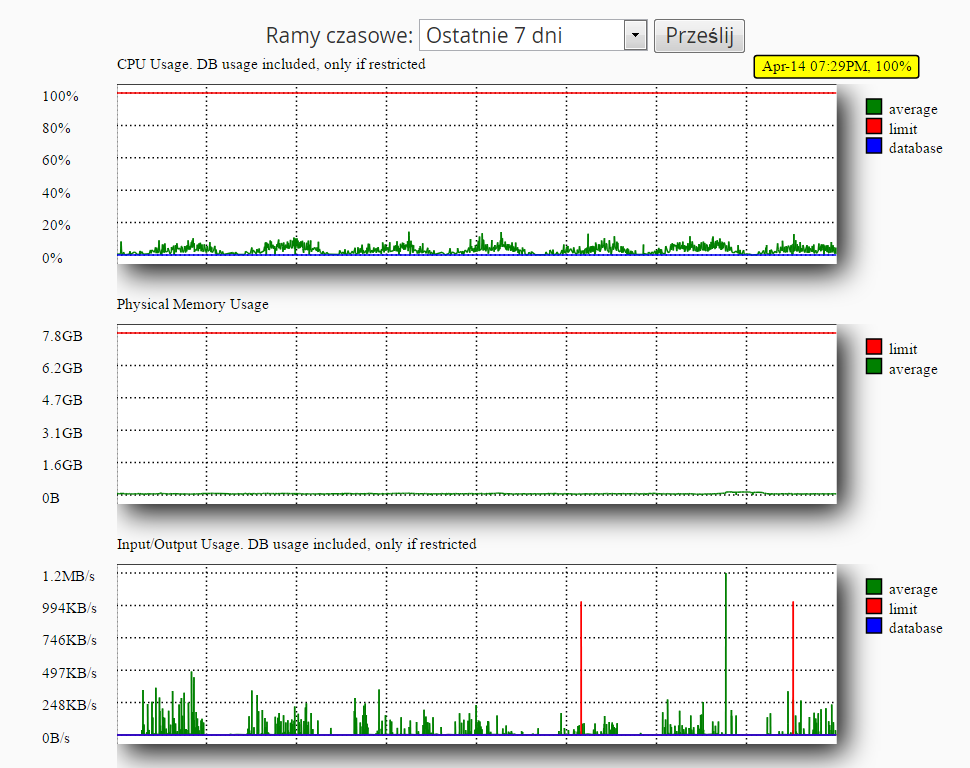This screenshot has height=768, width=970.
Task: Click the blue database swatch in CPU legend
Action: pyautogui.click(x=873, y=146)
